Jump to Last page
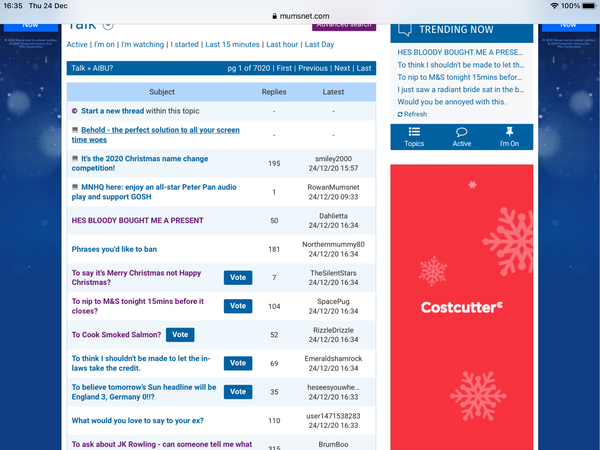The image size is (600, 450). tap(364, 68)
